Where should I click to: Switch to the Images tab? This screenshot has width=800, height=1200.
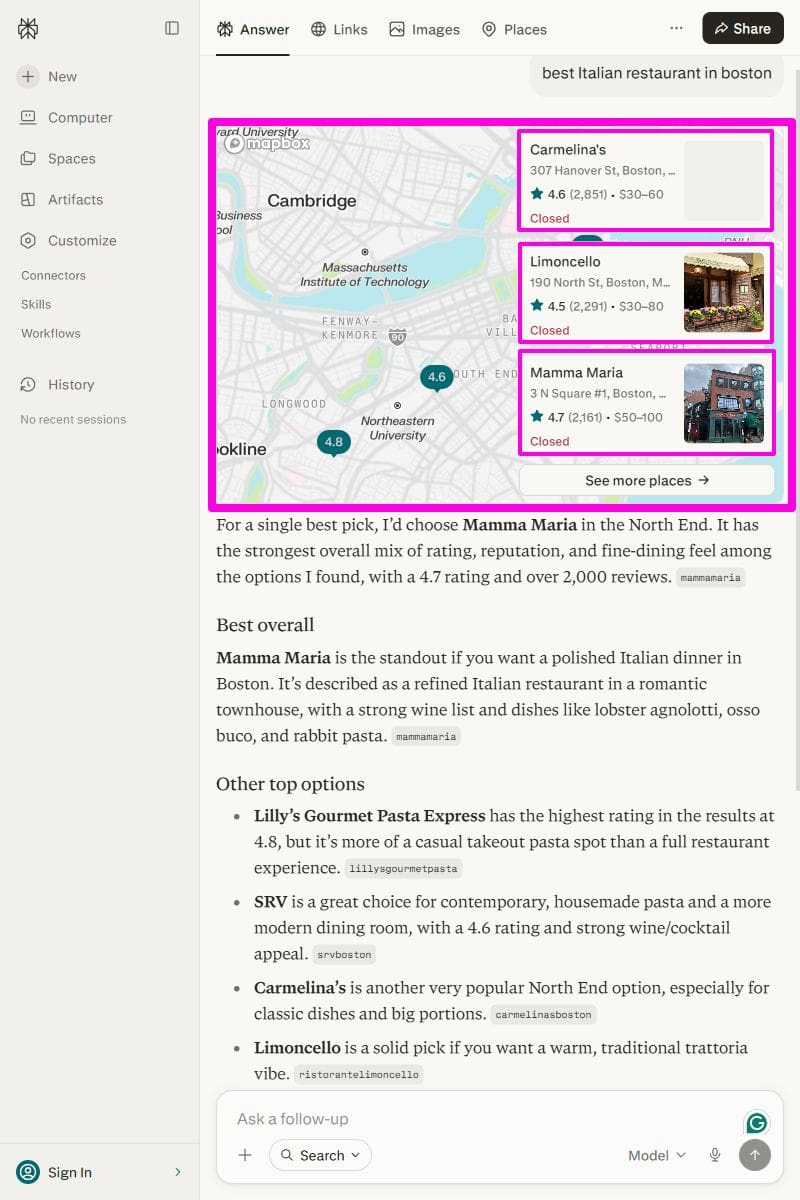(x=424, y=29)
